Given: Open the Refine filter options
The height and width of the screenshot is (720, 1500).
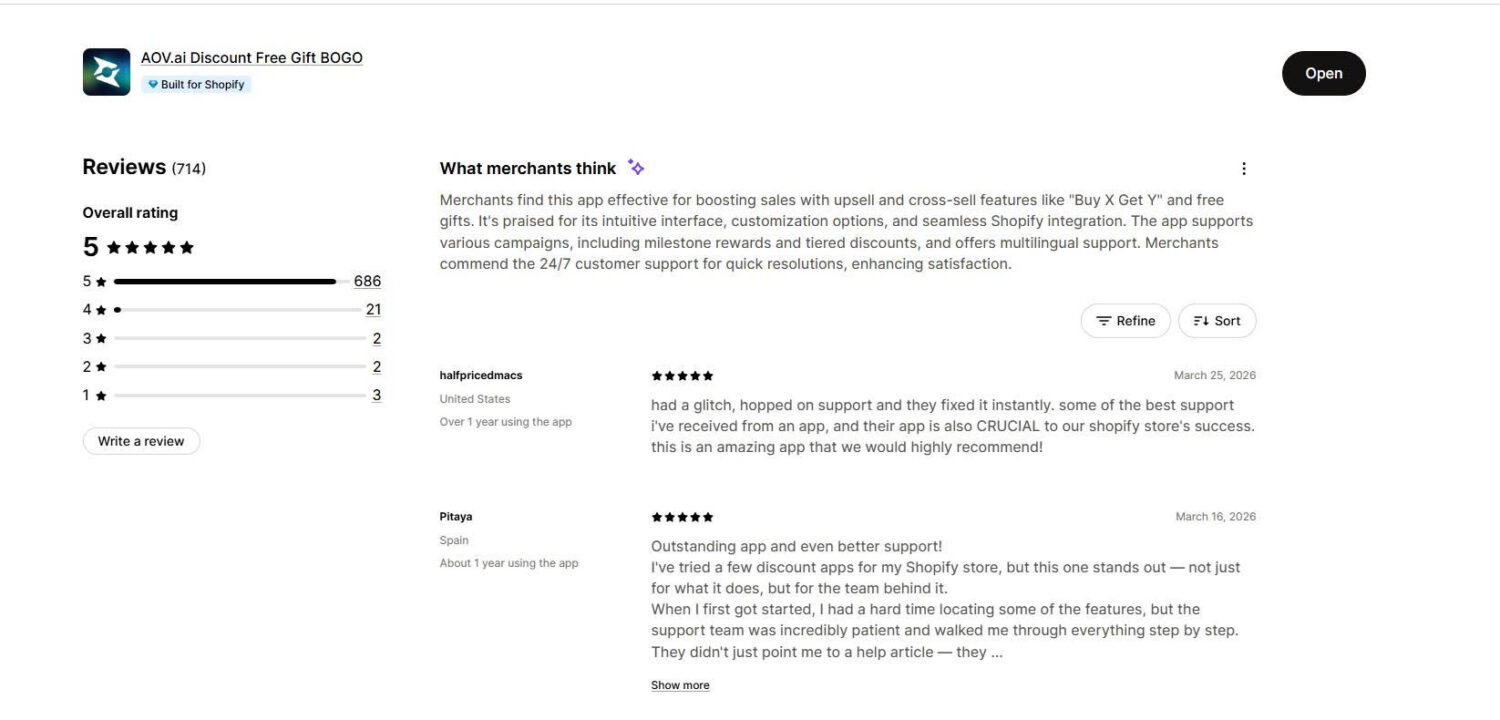Looking at the screenshot, I should click(1125, 320).
